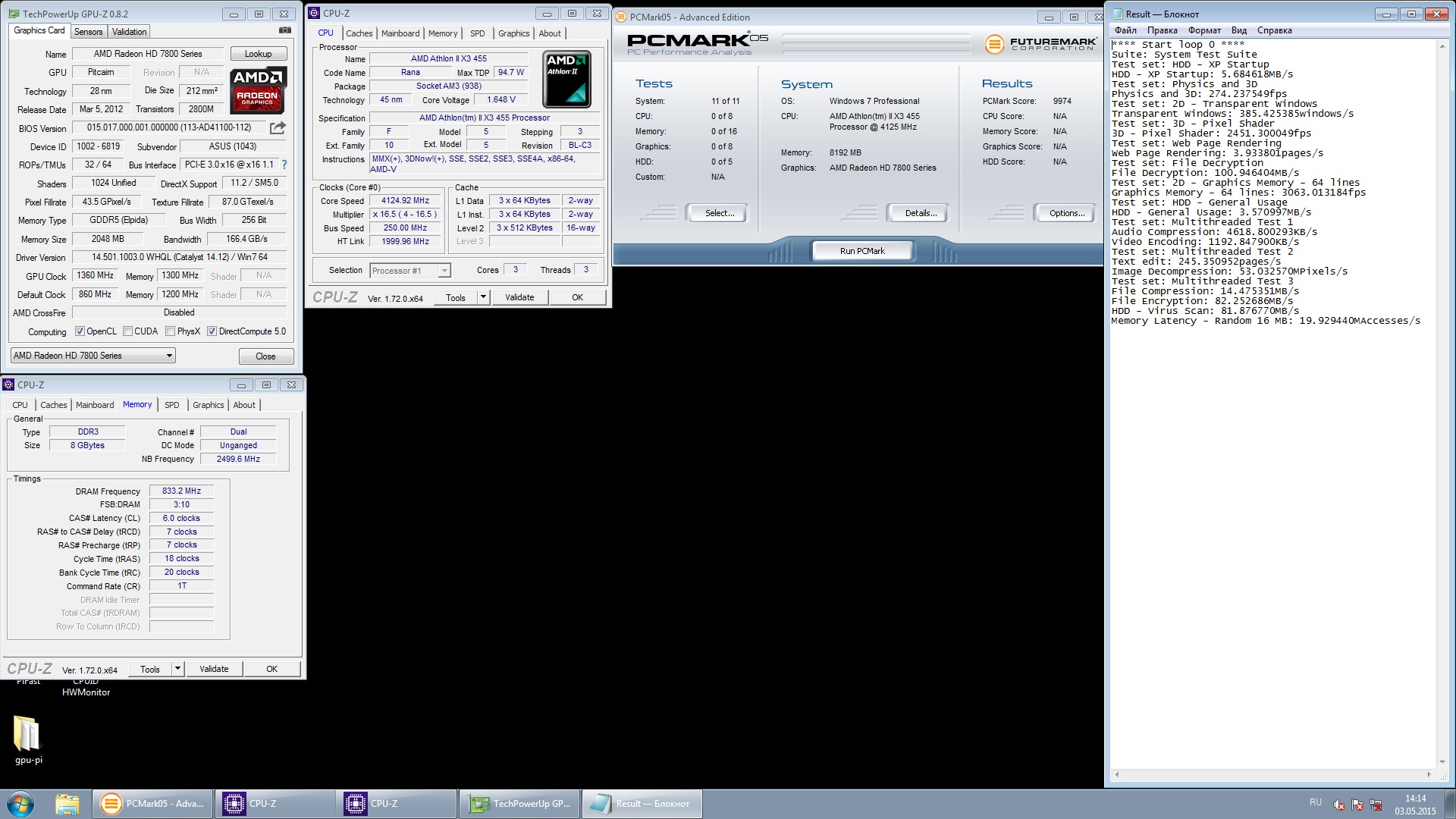Click the GPU-Z title bar app icon
This screenshot has height=819, width=1456.
14,14
